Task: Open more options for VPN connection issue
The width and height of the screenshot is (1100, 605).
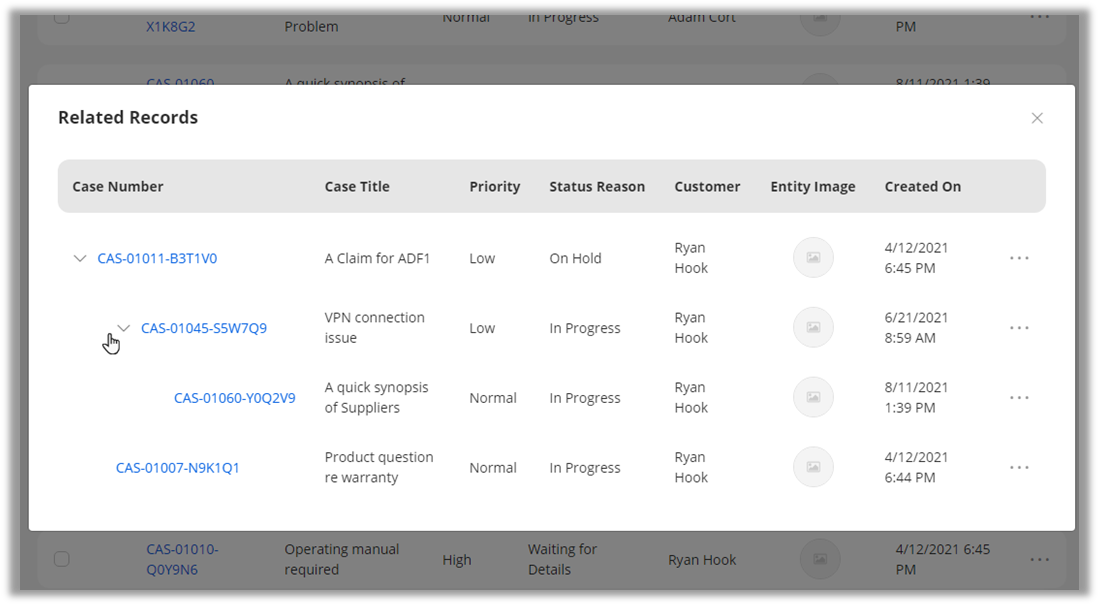Action: click(1019, 328)
